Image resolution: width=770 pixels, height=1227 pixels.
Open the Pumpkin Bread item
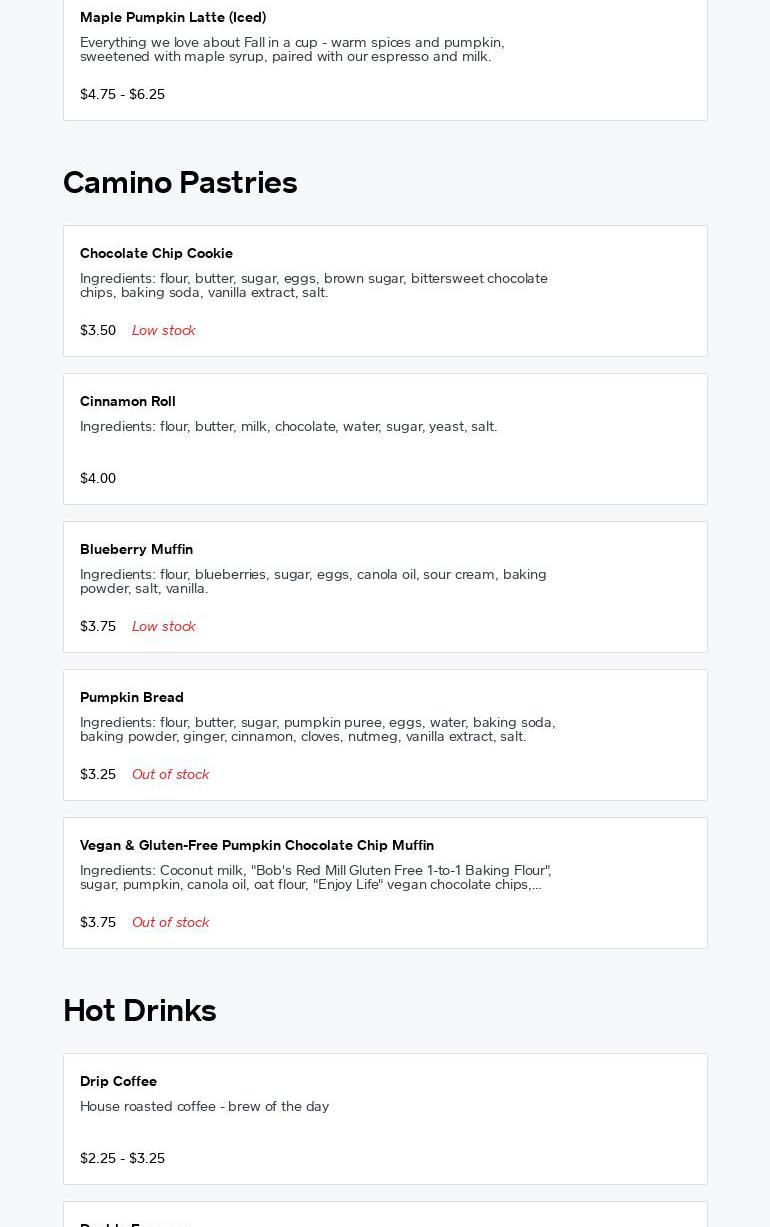point(132,697)
